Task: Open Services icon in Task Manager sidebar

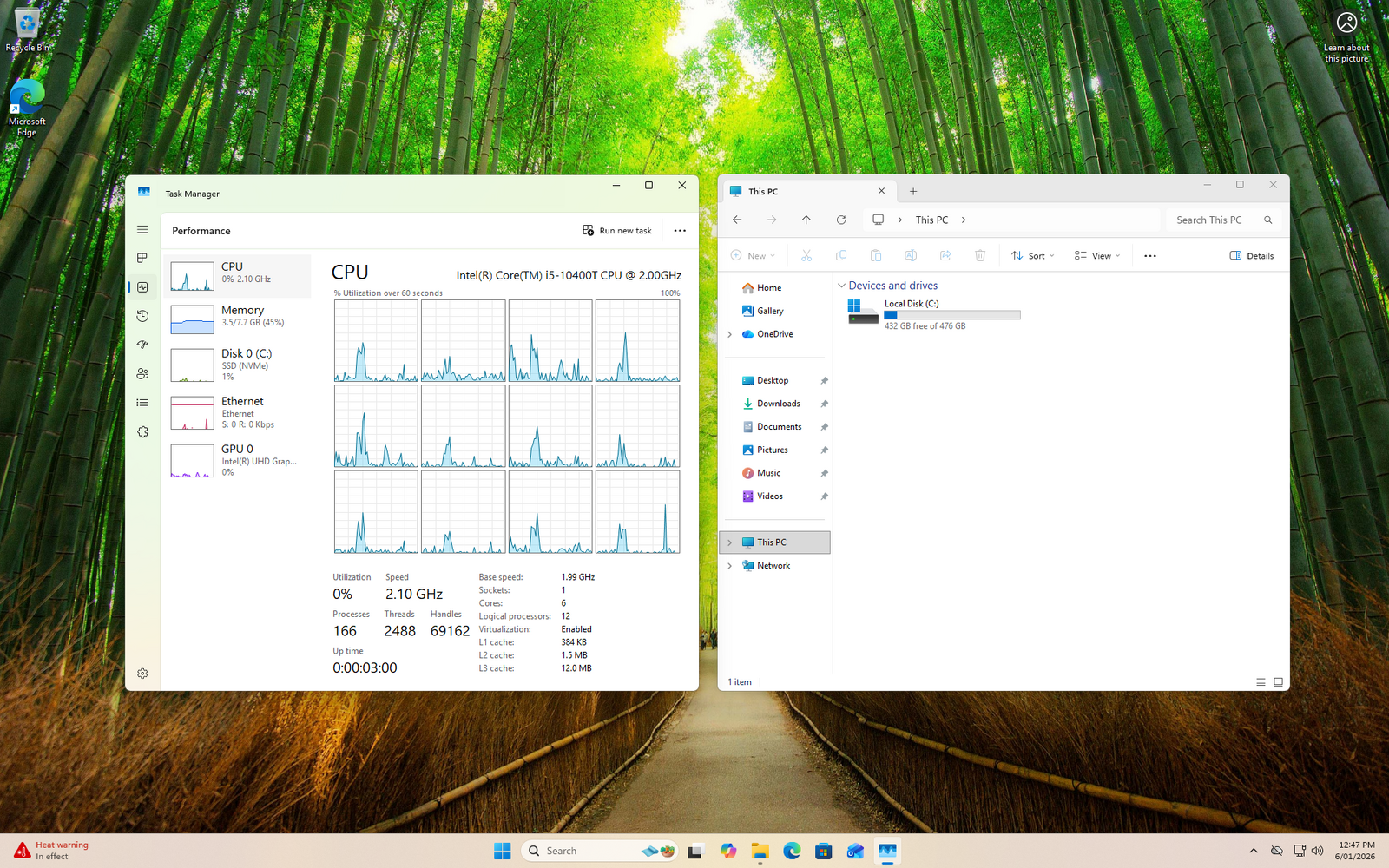Action: tap(142, 432)
